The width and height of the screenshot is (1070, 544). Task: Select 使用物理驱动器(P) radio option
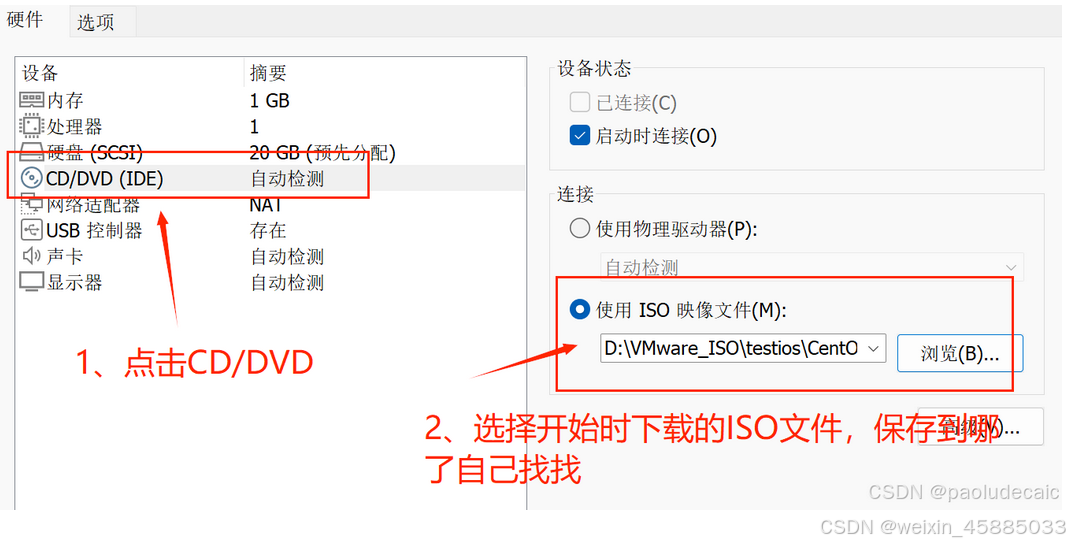pos(579,228)
